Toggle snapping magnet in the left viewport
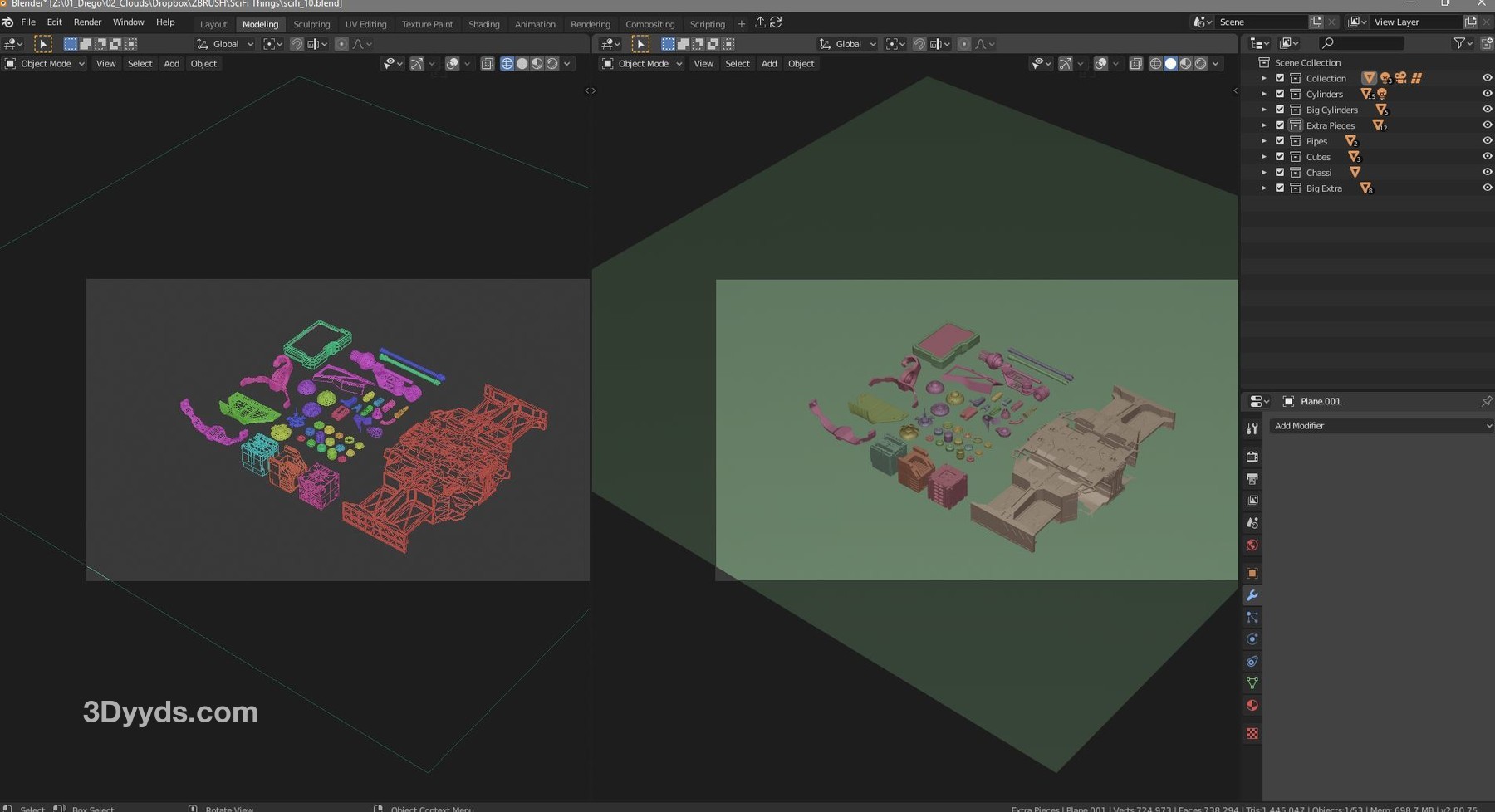The image size is (1495, 812). [297, 44]
